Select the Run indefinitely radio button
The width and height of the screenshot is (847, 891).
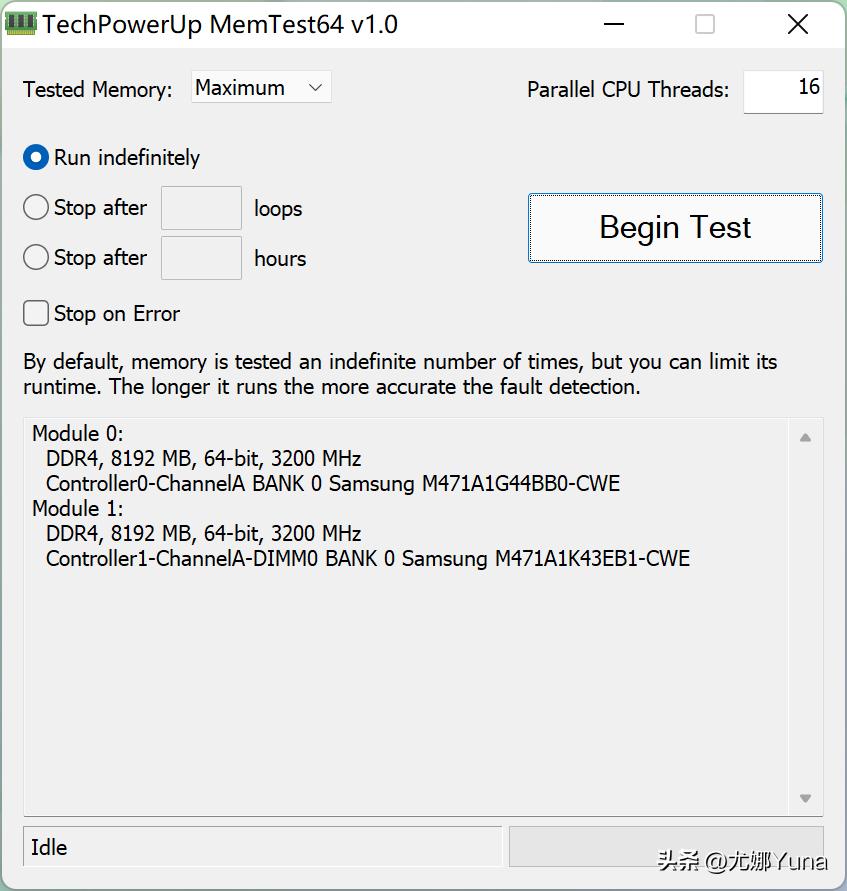[x=35, y=157]
